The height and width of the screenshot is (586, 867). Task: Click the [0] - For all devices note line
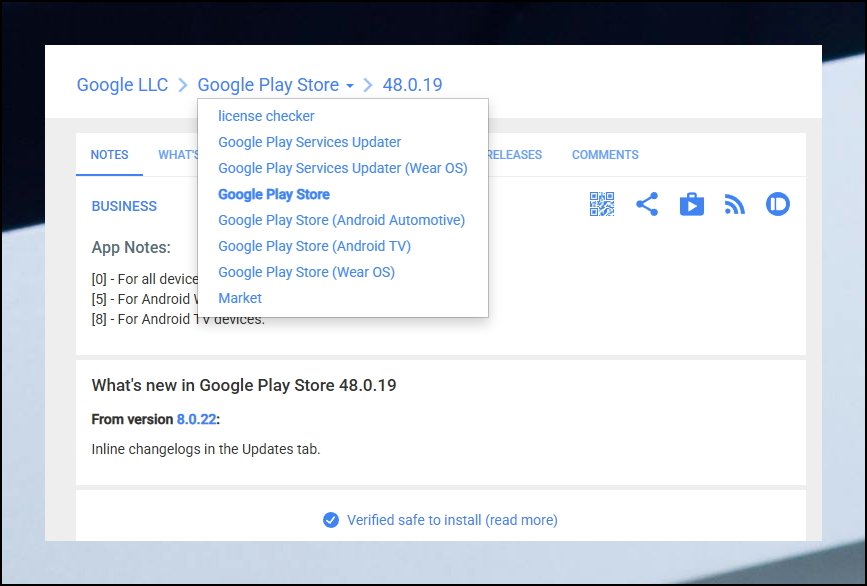[145, 279]
